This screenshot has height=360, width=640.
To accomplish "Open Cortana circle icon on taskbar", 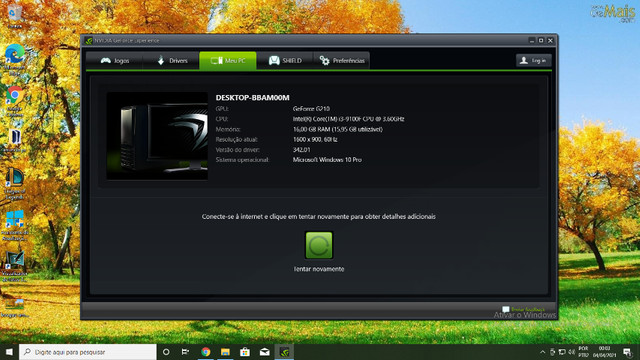I will (166, 352).
